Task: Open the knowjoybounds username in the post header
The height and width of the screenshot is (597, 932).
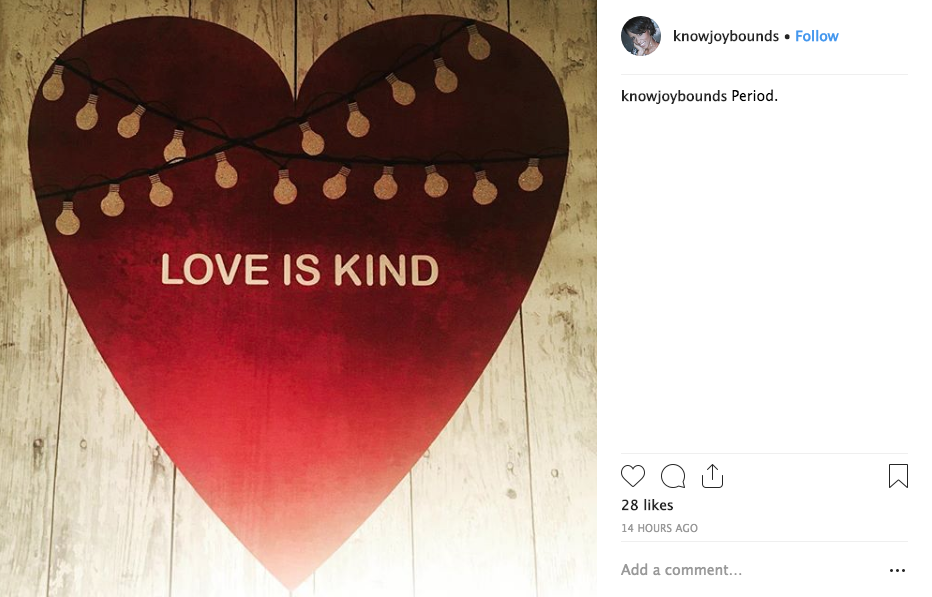Action: (726, 36)
